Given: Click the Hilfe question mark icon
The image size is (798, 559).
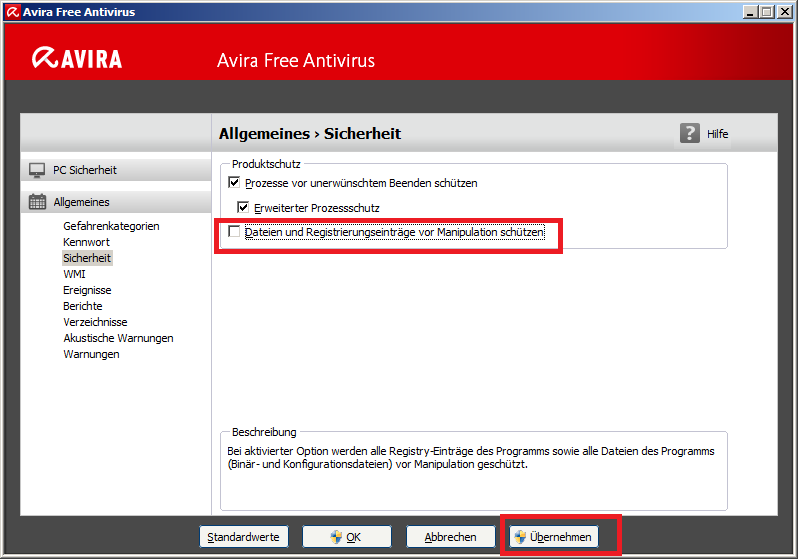Looking at the screenshot, I should [x=690, y=133].
